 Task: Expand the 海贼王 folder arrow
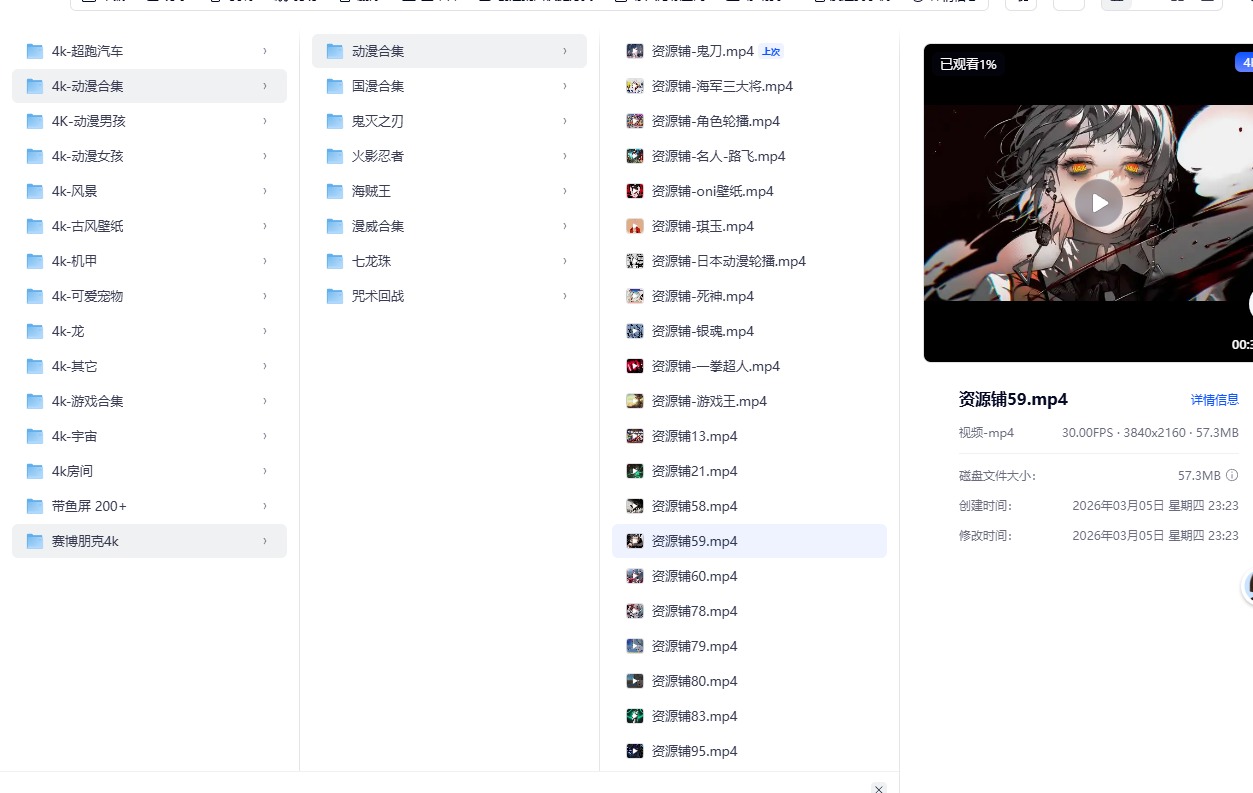(x=565, y=191)
